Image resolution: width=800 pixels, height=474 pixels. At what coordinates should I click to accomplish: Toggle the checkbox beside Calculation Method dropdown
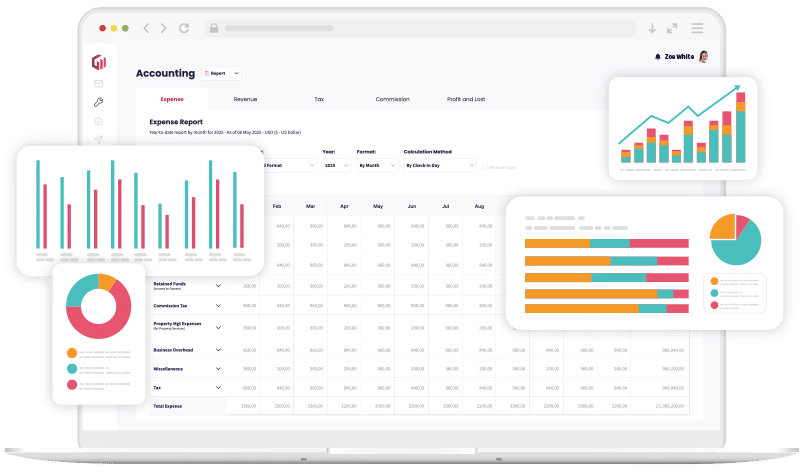pyautogui.click(x=486, y=166)
